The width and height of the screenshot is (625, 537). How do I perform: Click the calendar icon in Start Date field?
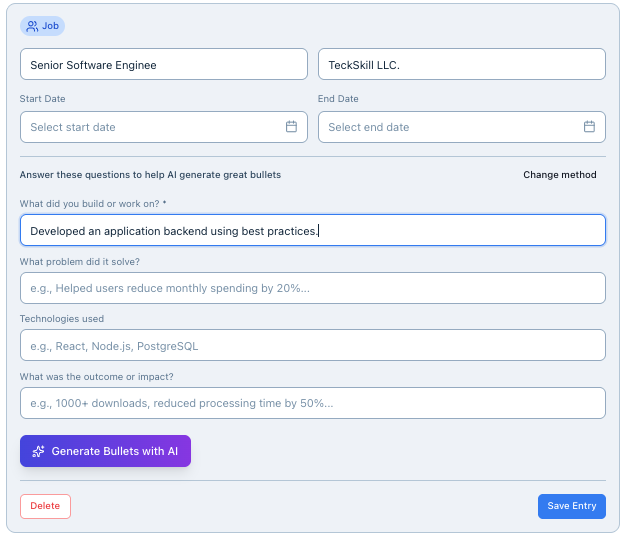point(291,127)
